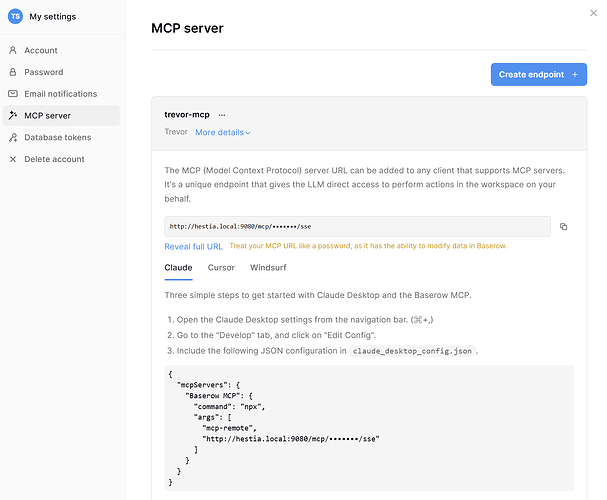Click the JSON configuration code block
This screenshot has height=500, width=607.
[x=369, y=428]
